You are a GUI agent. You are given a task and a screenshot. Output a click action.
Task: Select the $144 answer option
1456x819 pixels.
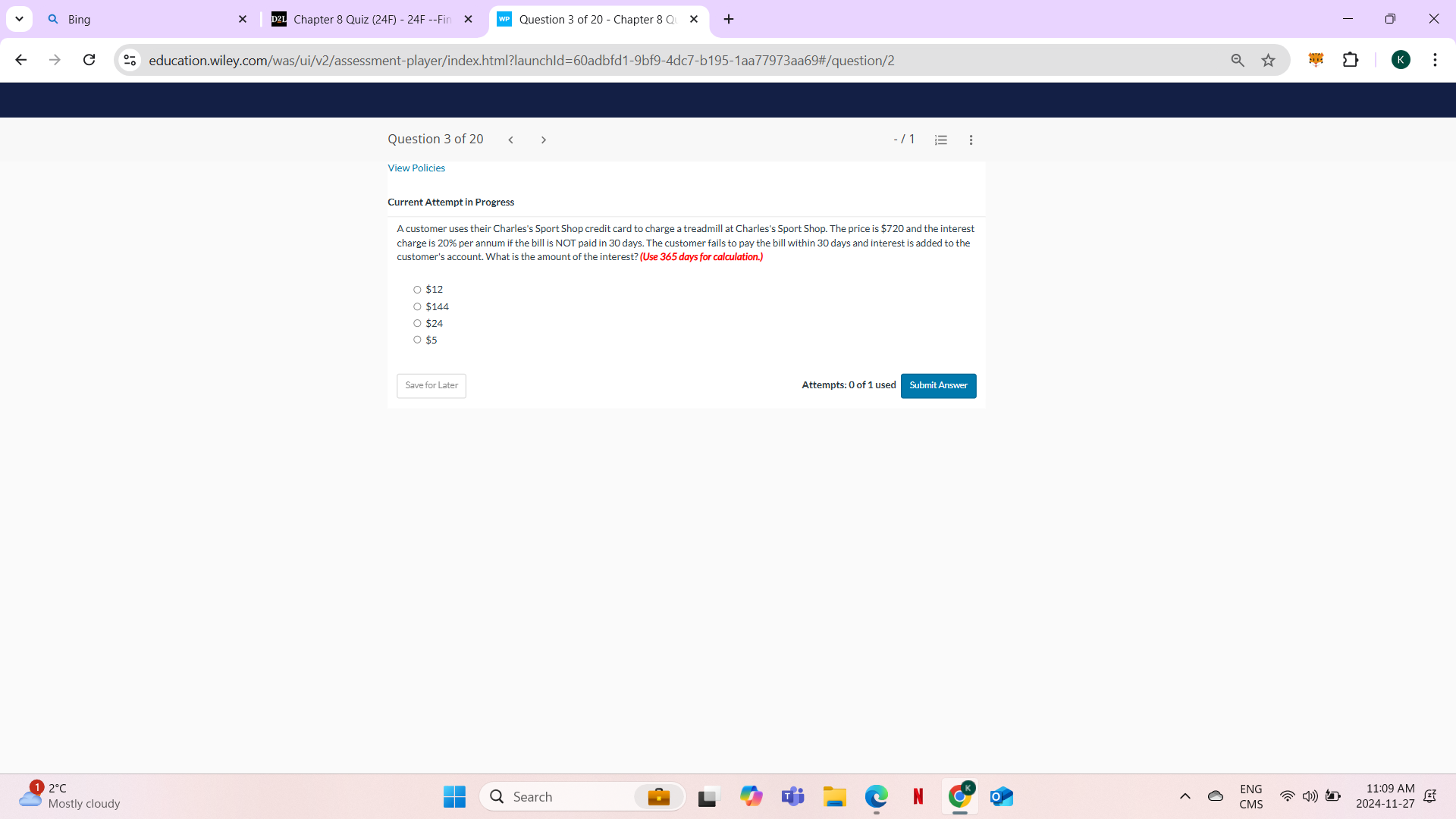417,306
